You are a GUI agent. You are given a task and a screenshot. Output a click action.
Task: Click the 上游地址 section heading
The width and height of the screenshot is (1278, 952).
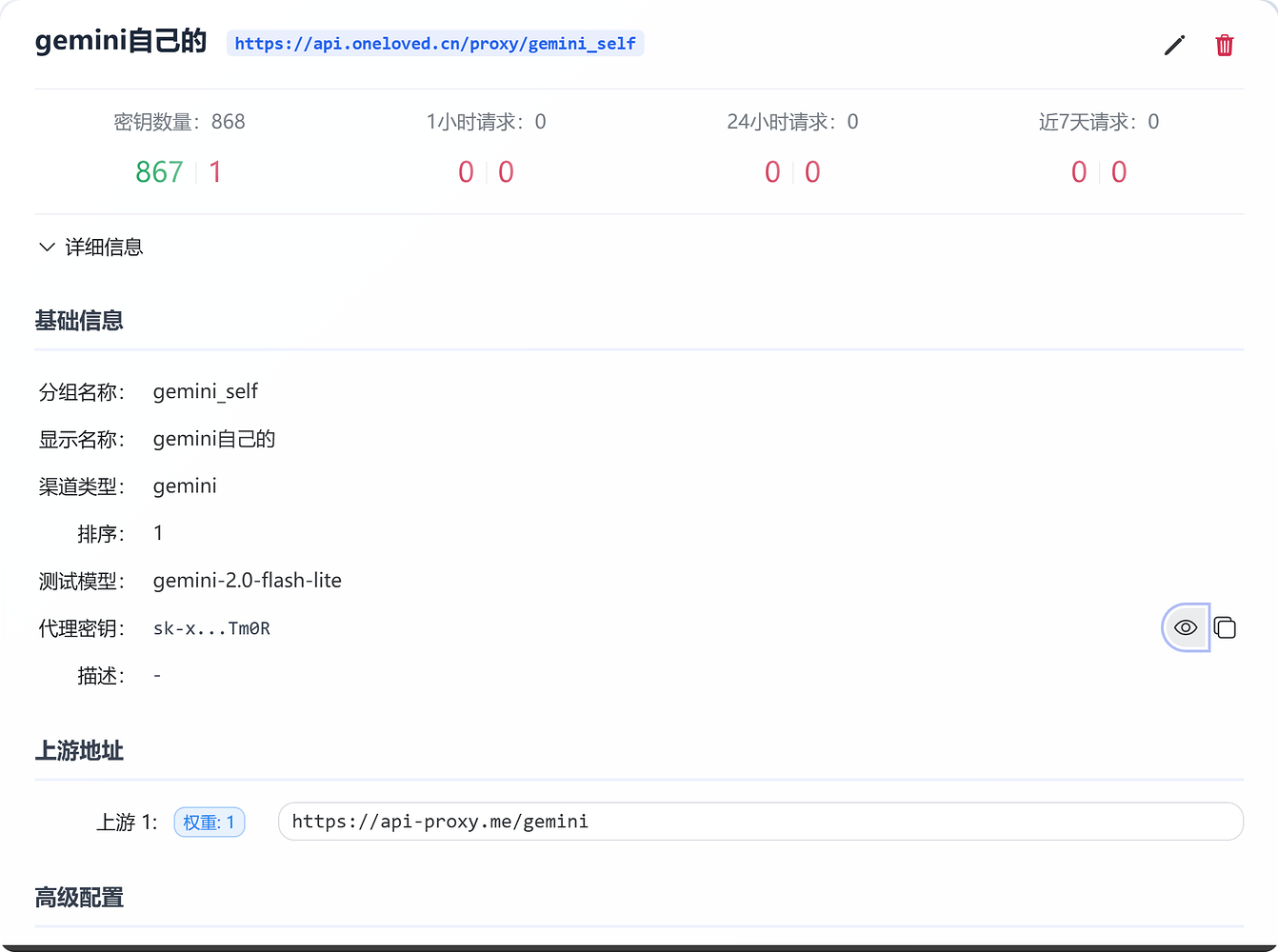79,751
